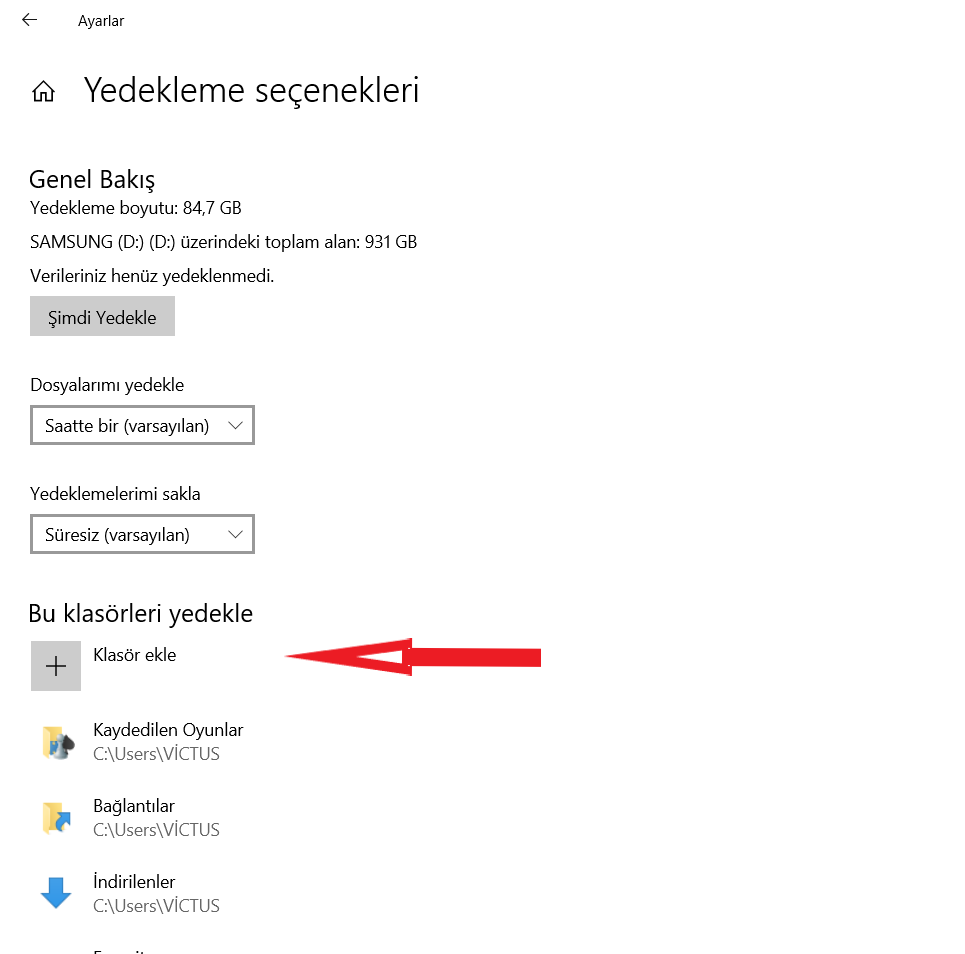965x954 pixels.
Task: Click the Ayarlar window title
Action: click(101, 21)
